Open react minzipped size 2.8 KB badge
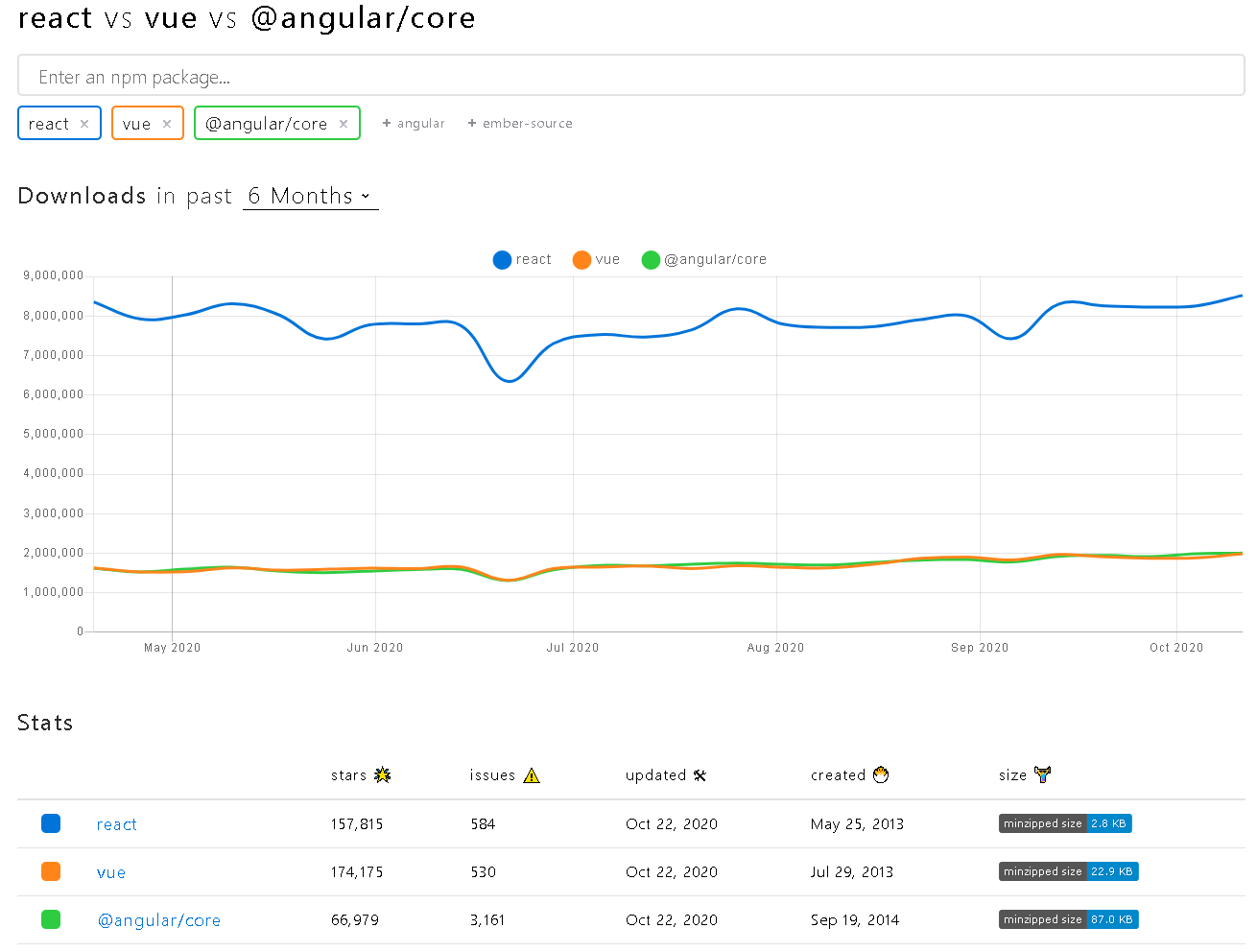This screenshot has height=952, width=1257. point(1065,823)
